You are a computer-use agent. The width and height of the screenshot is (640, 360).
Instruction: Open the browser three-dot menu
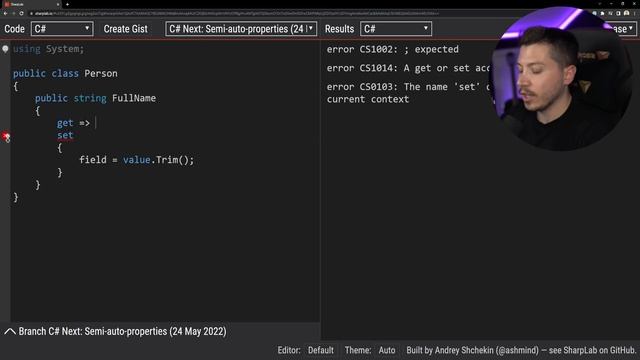pos(635,13)
